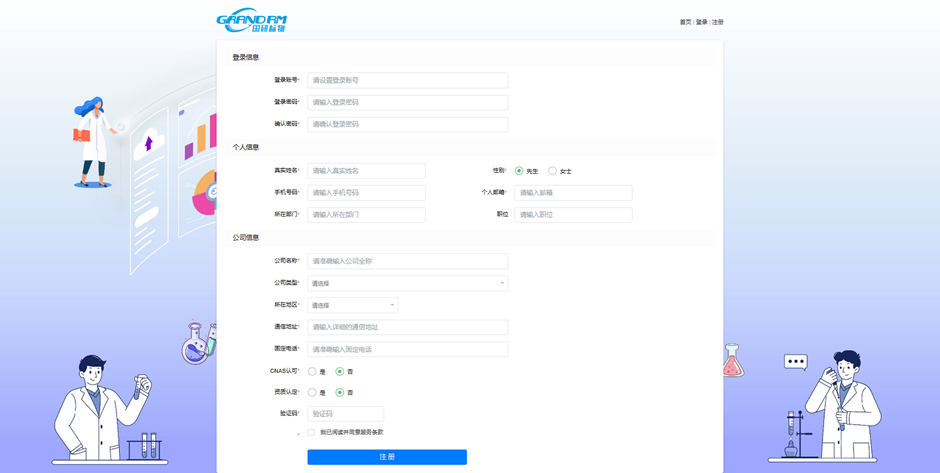Choose 否 for 资质认定

(340, 393)
